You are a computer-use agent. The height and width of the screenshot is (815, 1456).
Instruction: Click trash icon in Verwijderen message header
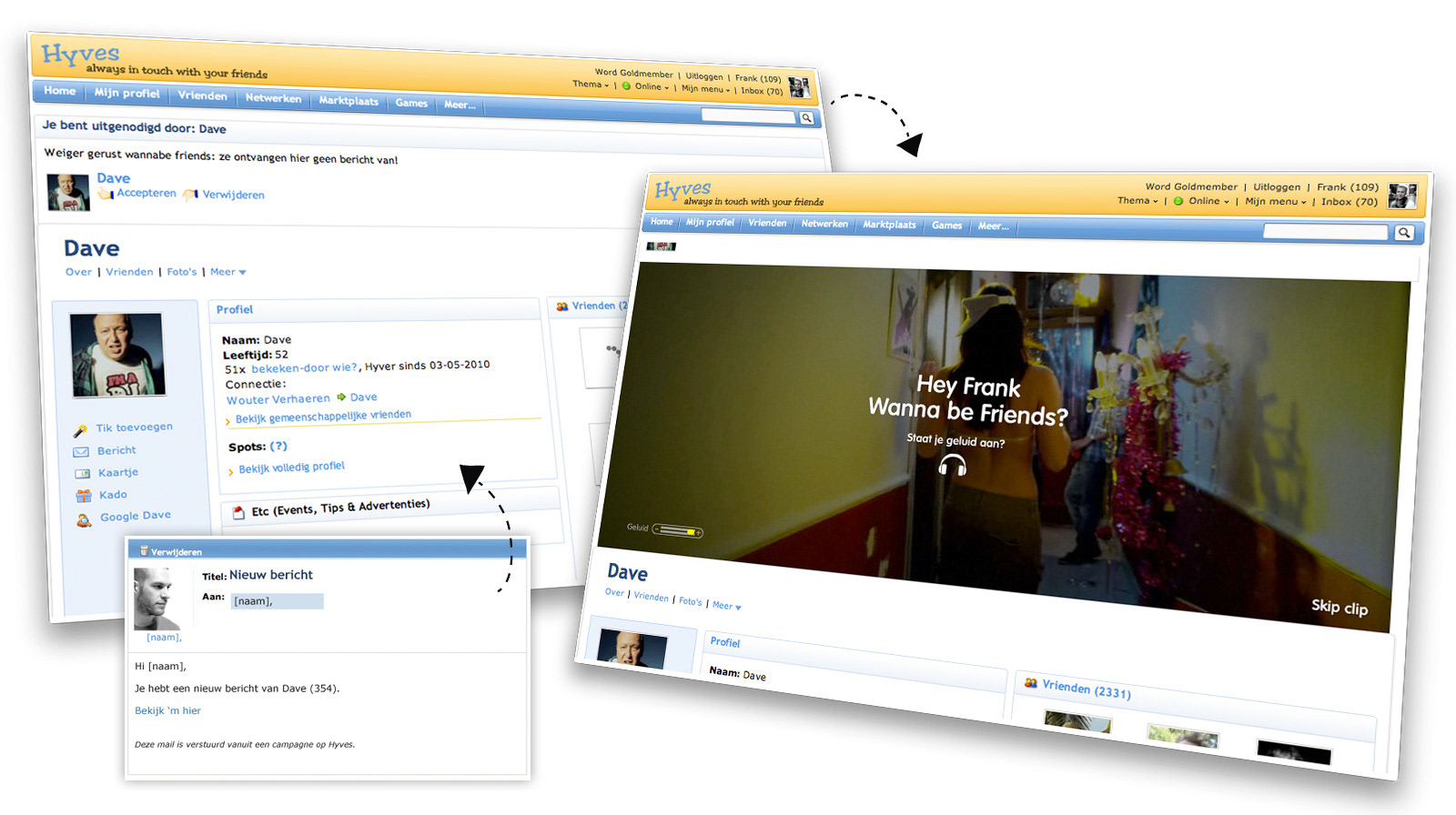tap(144, 550)
